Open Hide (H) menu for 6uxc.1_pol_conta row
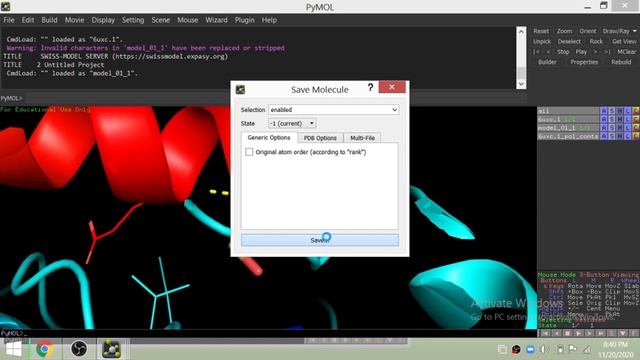Viewport: 640px width, 360px height. point(620,136)
